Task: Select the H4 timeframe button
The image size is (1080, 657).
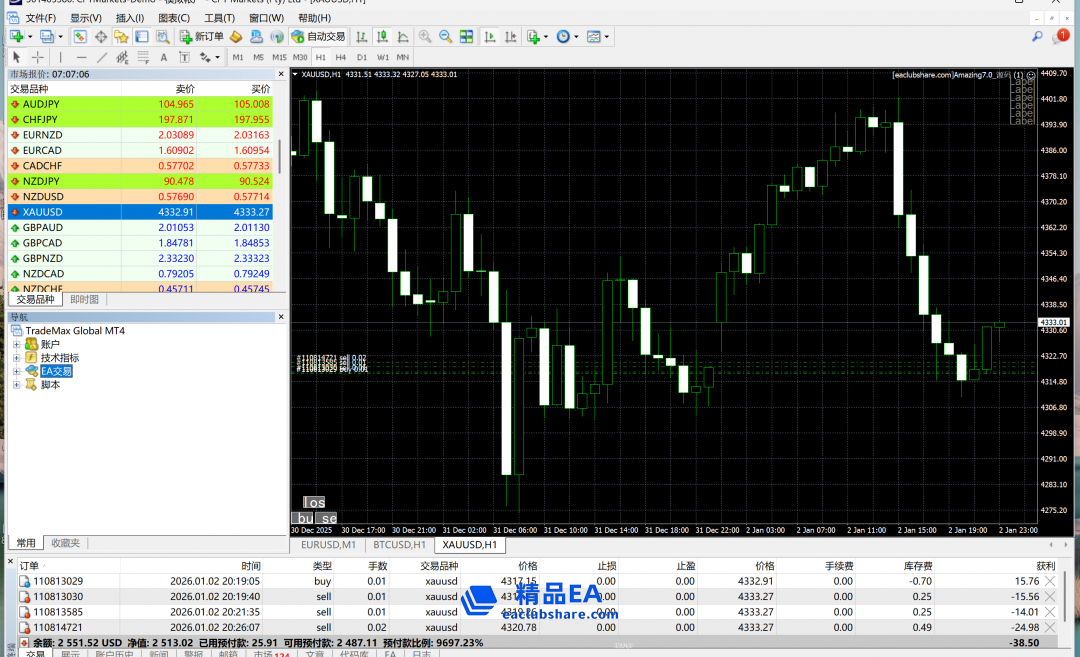Action: [340, 58]
